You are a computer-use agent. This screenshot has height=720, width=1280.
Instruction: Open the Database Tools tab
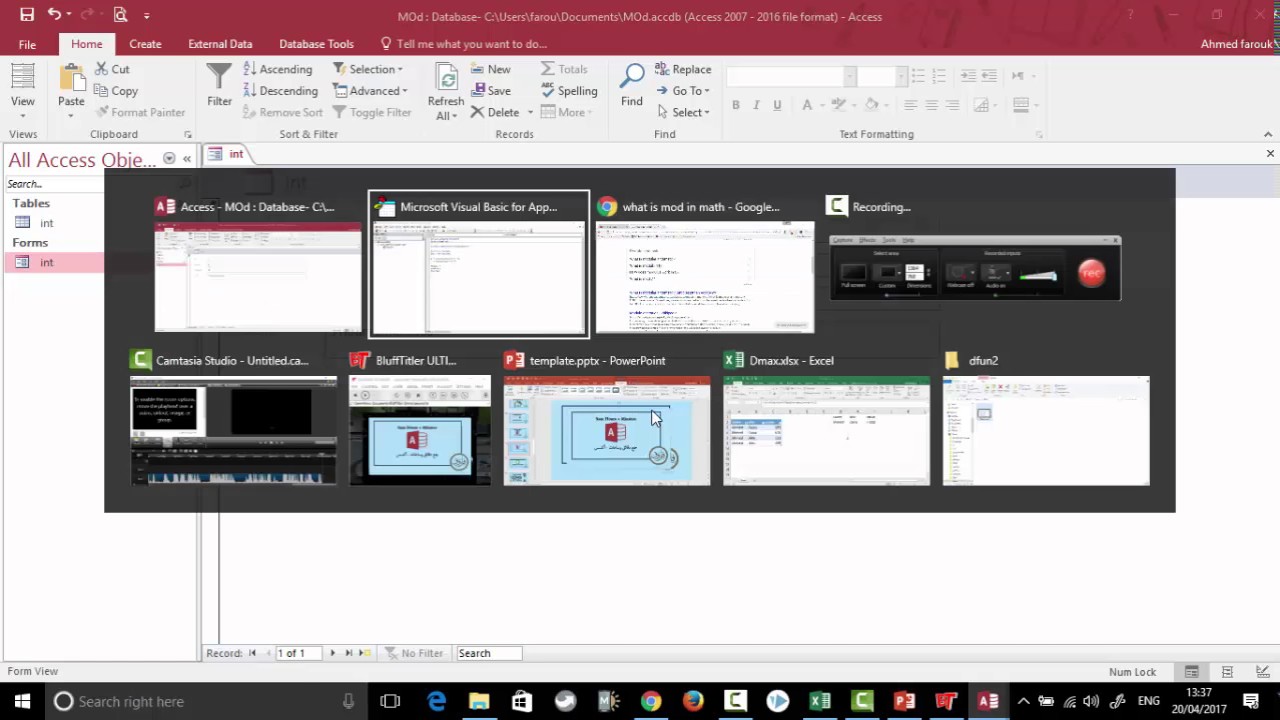tap(316, 44)
